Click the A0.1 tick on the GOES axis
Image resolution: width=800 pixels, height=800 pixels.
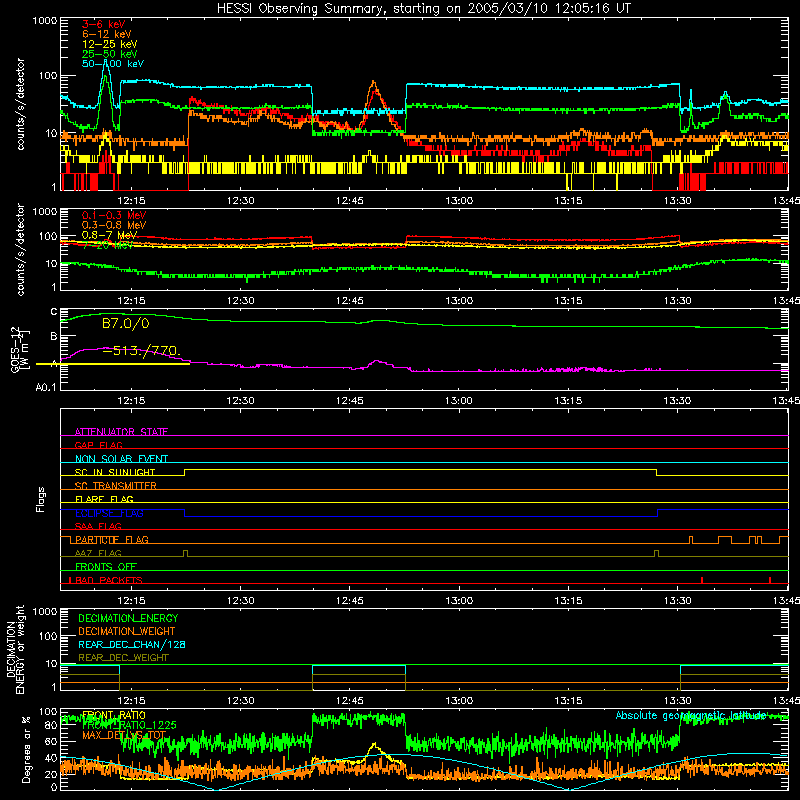pyautogui.click(x=46, y=388)
